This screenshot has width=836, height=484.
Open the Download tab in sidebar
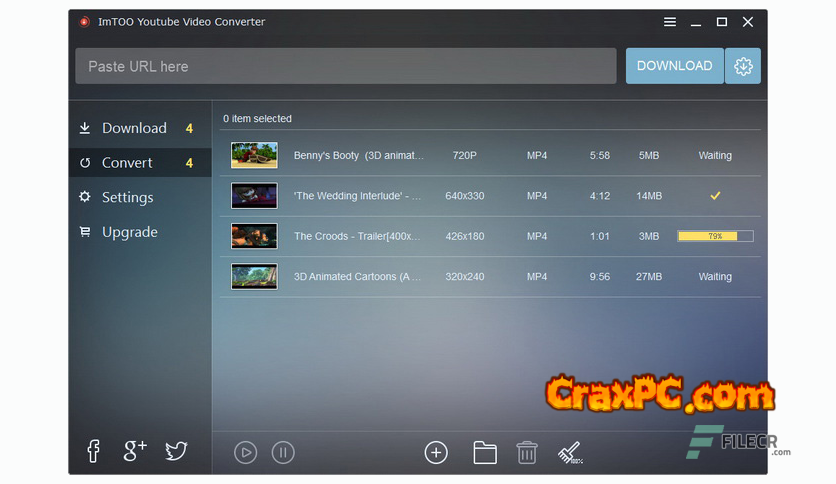coord(140,128)
